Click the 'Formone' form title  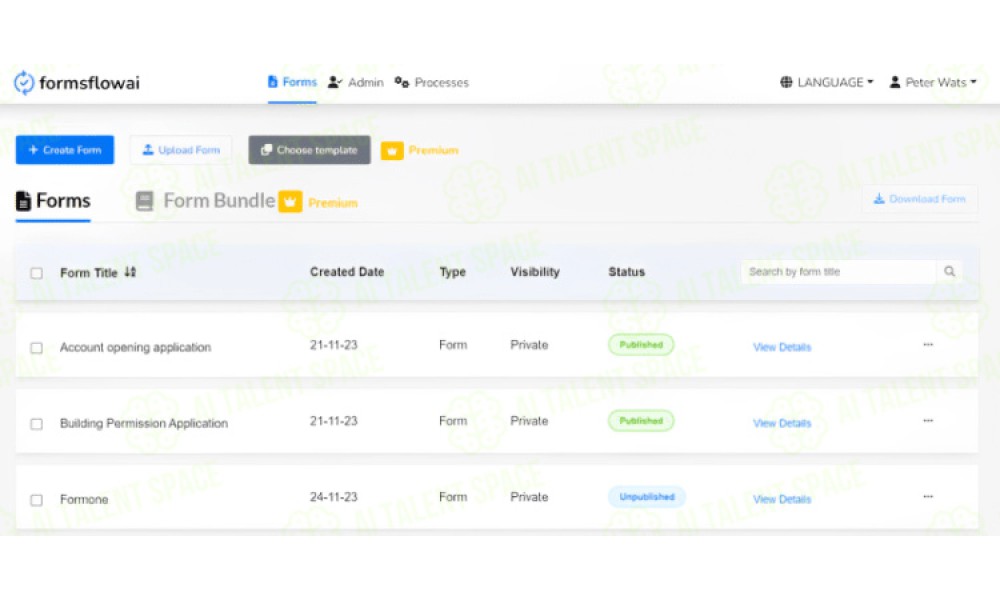click(x=84, y=499)
